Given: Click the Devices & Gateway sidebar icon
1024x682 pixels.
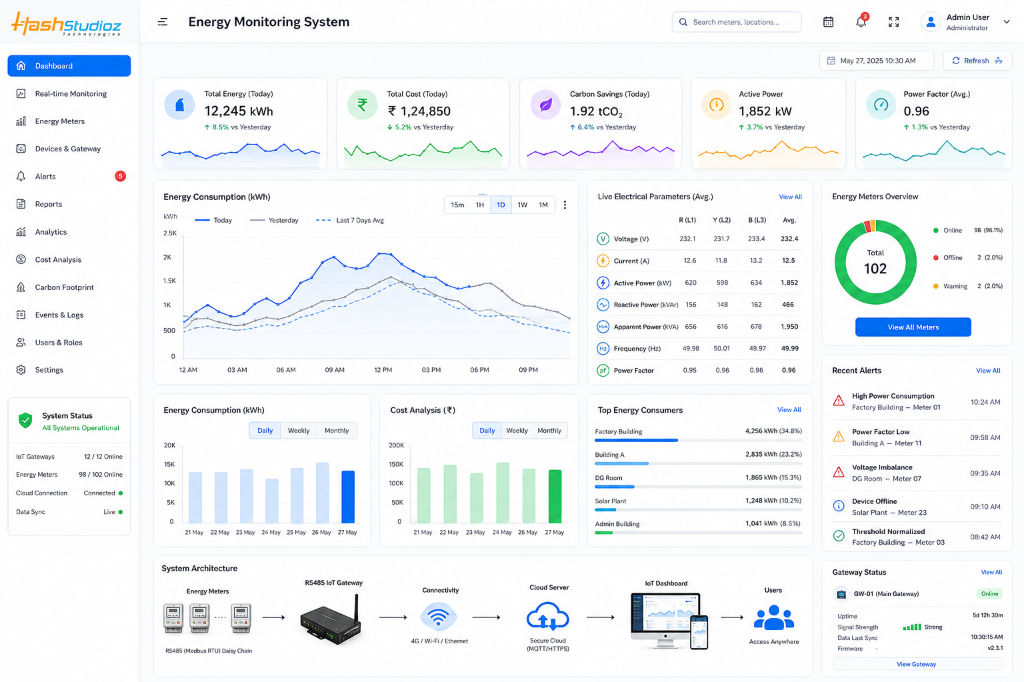Looking at the screenshot, I should tap(21, 149).
